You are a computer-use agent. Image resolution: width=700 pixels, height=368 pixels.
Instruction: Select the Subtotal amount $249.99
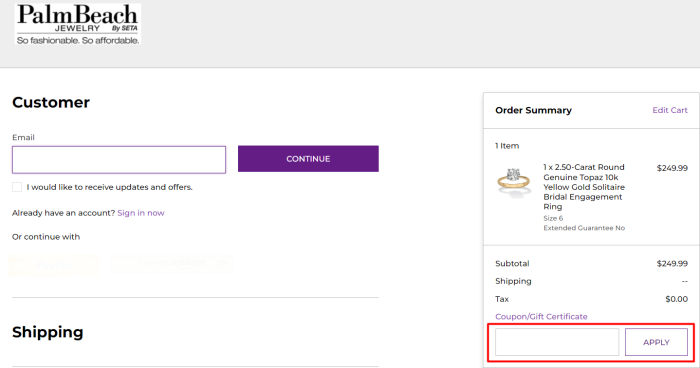click(672, 263)
